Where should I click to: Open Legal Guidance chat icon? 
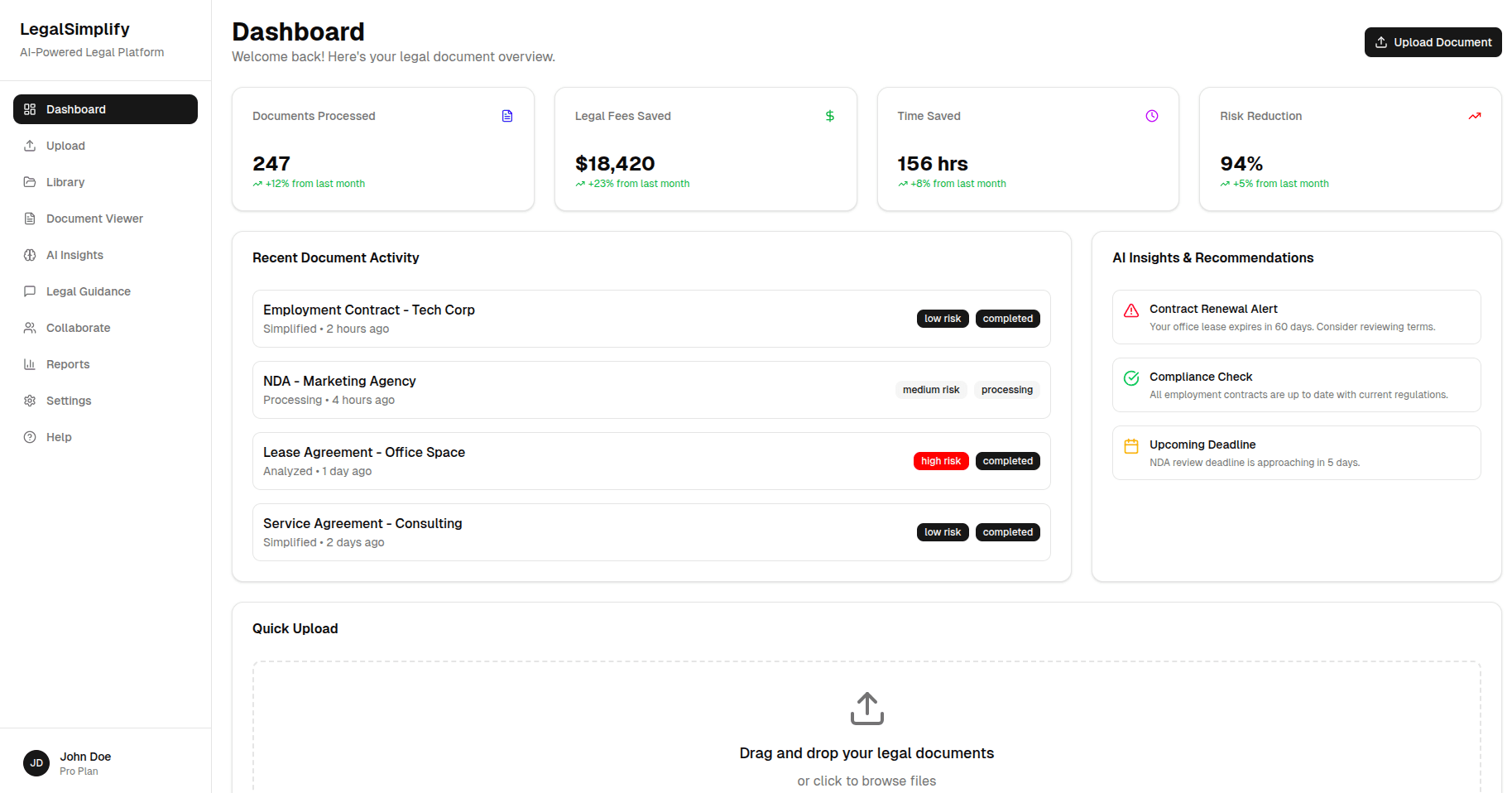(x=30, y=291)
